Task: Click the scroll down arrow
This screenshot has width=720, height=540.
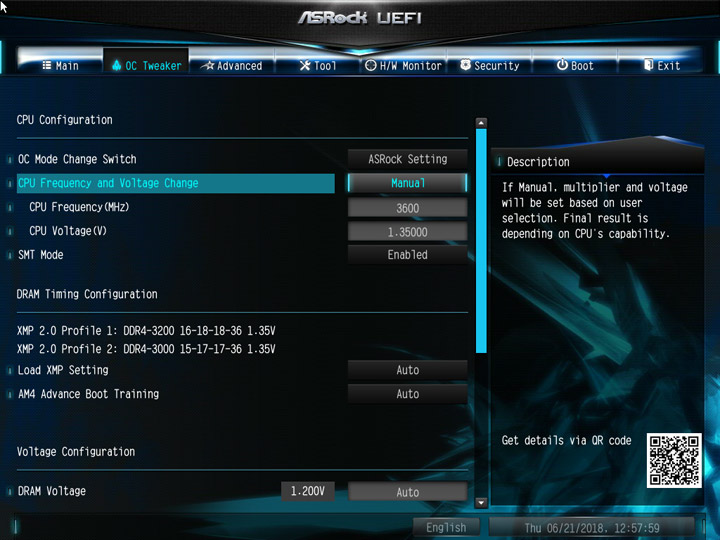Action: pos(481,502)
